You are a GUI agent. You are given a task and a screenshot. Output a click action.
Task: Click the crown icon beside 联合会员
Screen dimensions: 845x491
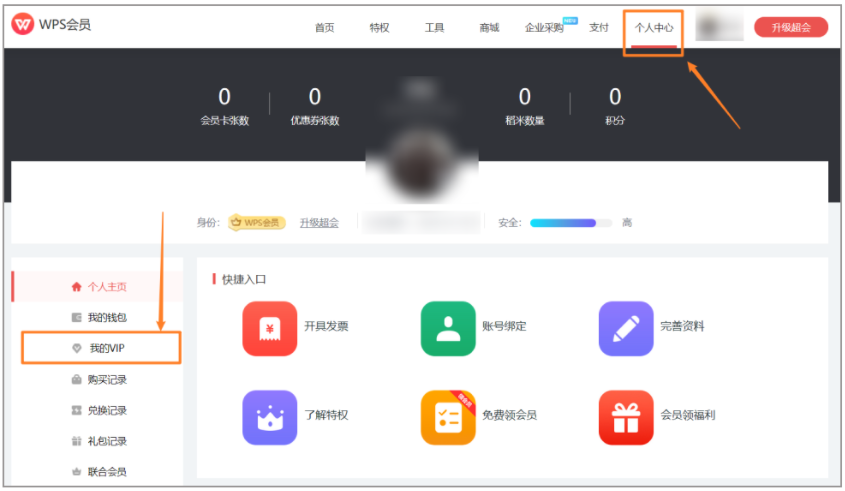click(x=77, y=472)
